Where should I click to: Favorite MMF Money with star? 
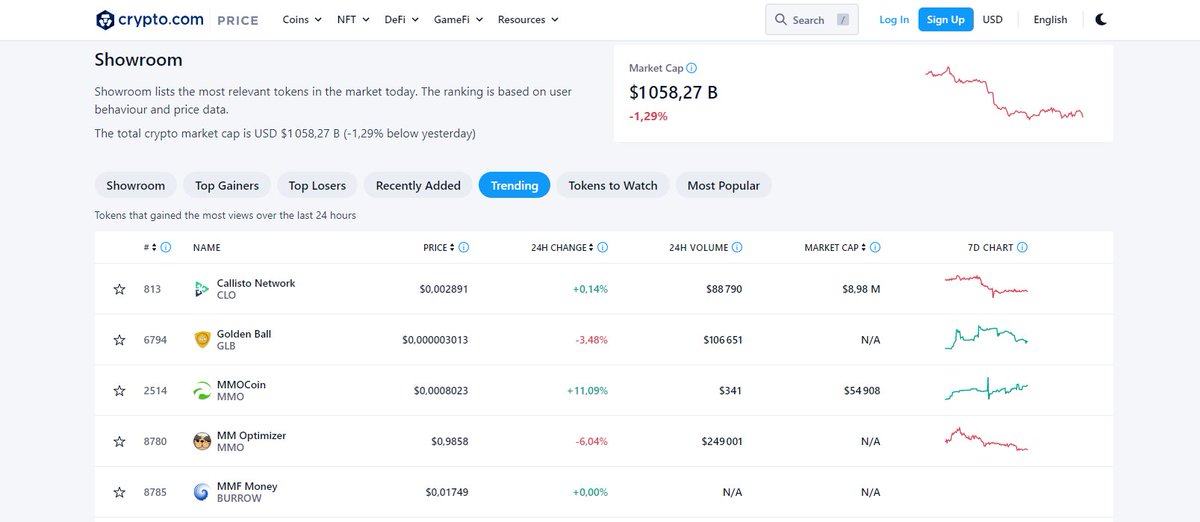(120, 492)
